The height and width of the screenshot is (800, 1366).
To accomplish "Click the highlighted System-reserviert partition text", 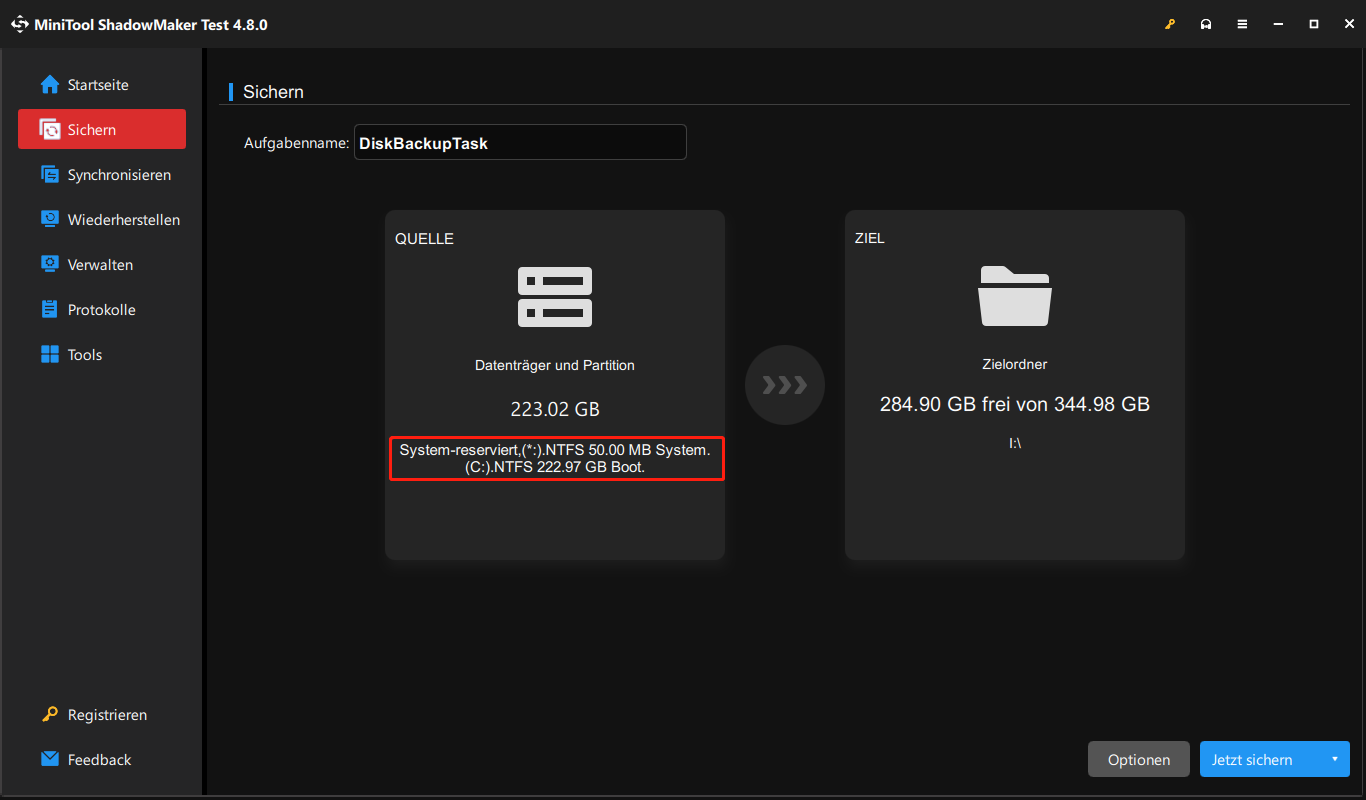I will click(556, 458).
